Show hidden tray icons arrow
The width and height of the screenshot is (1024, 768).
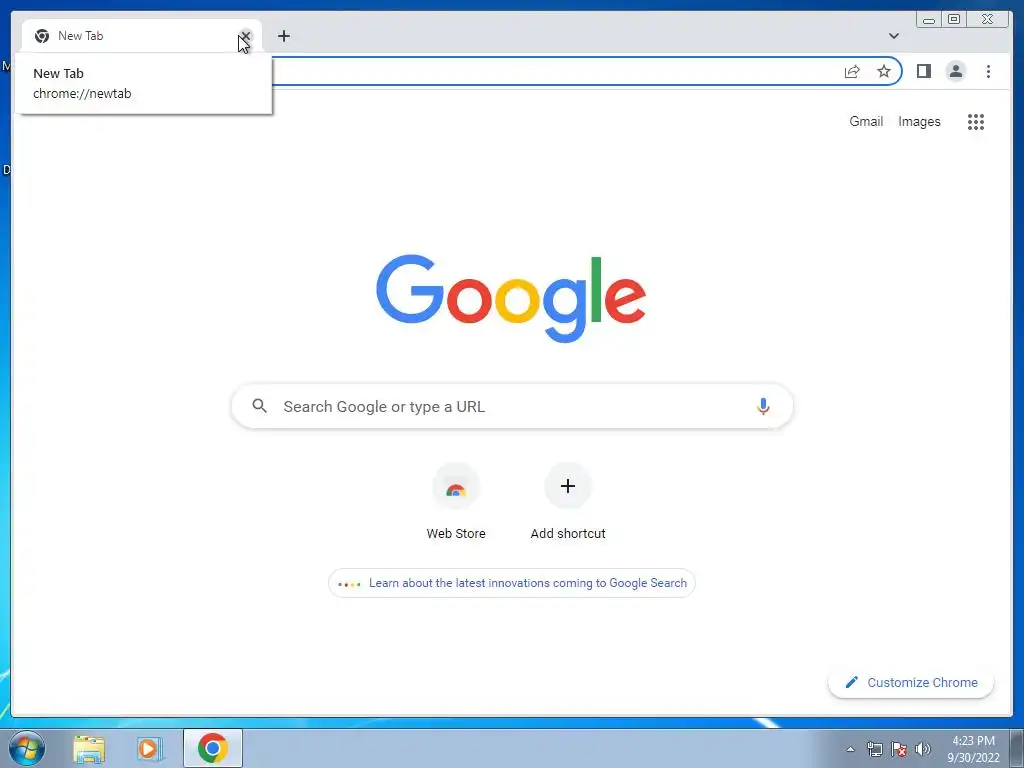tap(850, 749)
